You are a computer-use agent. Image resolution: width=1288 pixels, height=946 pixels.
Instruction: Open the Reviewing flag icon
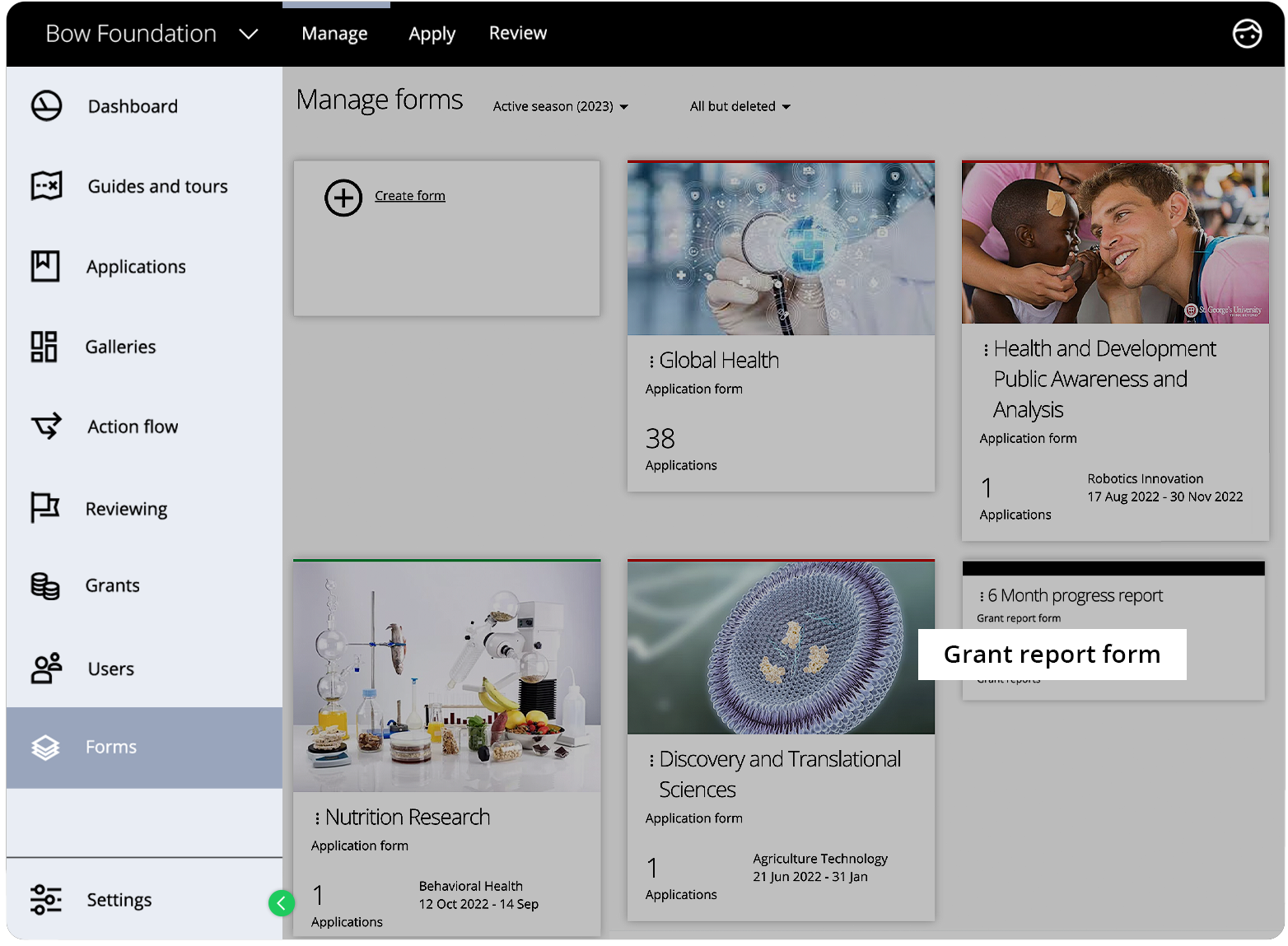(45, 508)
